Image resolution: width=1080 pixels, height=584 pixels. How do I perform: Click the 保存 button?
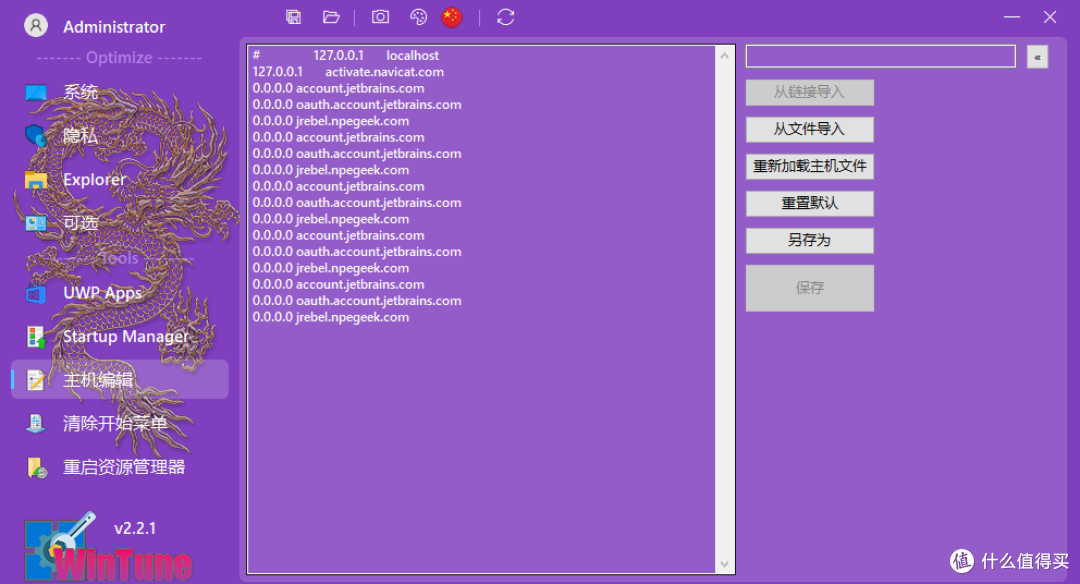tap(809, 288)
